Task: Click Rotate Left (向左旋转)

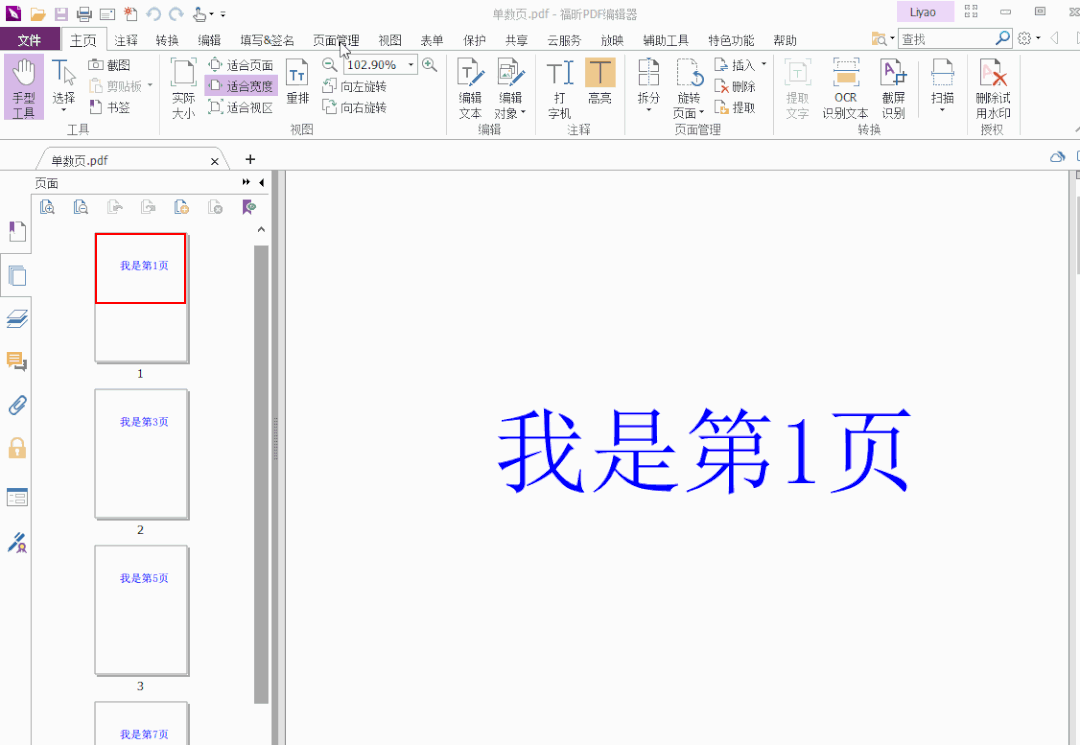Action: point(355,86)
